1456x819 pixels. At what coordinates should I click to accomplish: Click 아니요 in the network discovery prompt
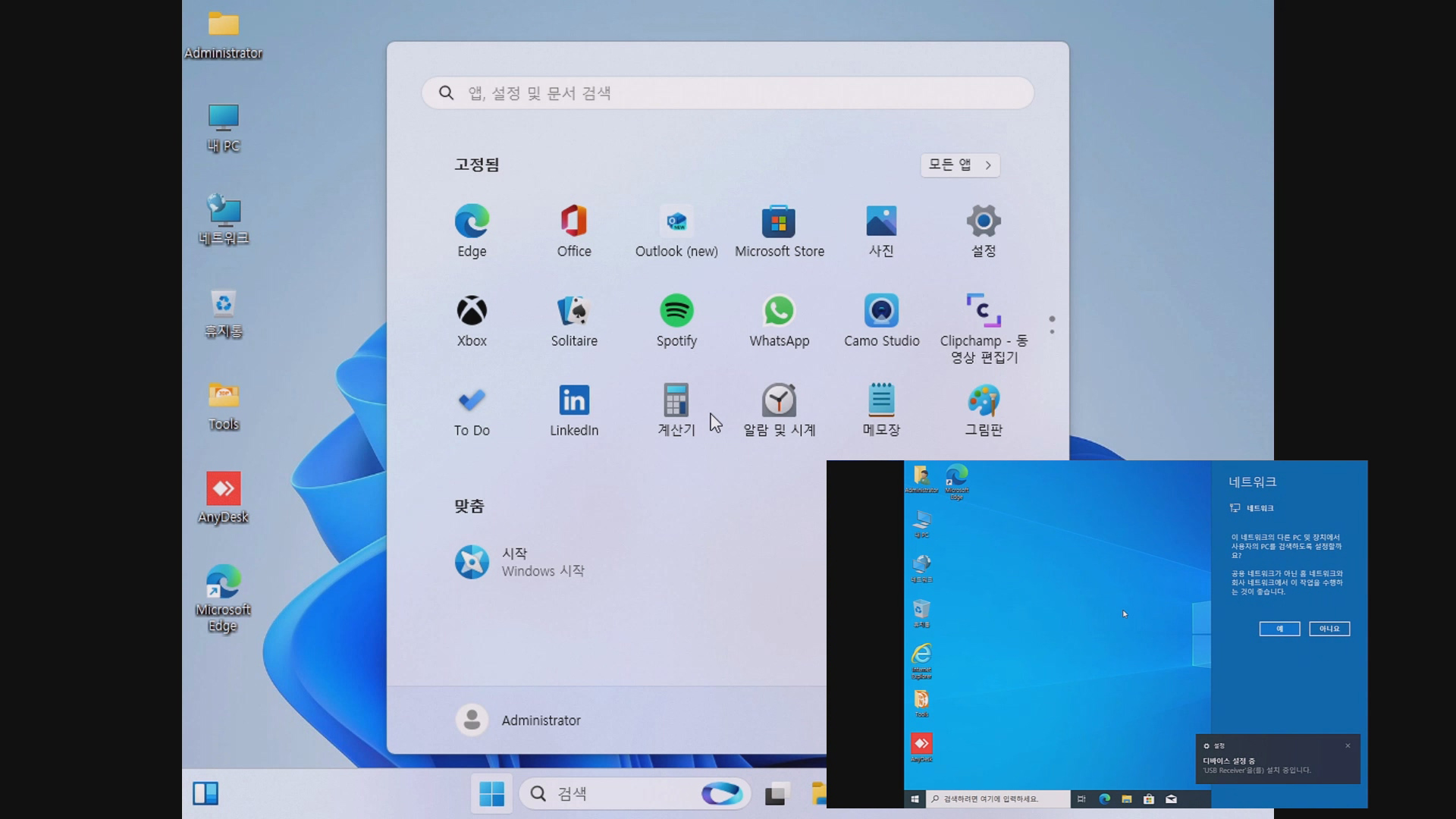(1329, 629)
